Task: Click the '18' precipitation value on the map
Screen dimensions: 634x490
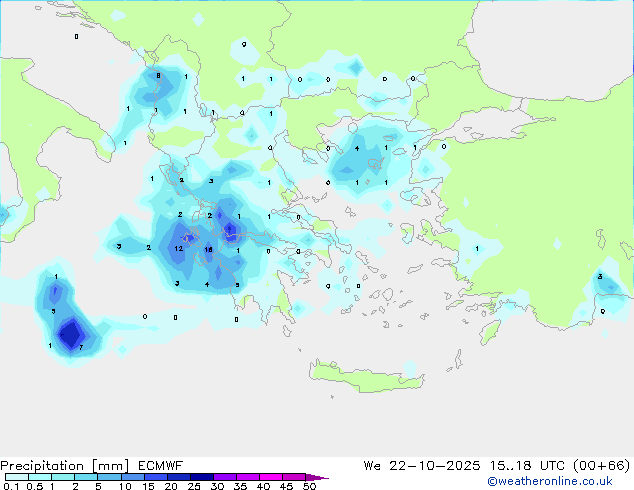Action: pos(208,249)
